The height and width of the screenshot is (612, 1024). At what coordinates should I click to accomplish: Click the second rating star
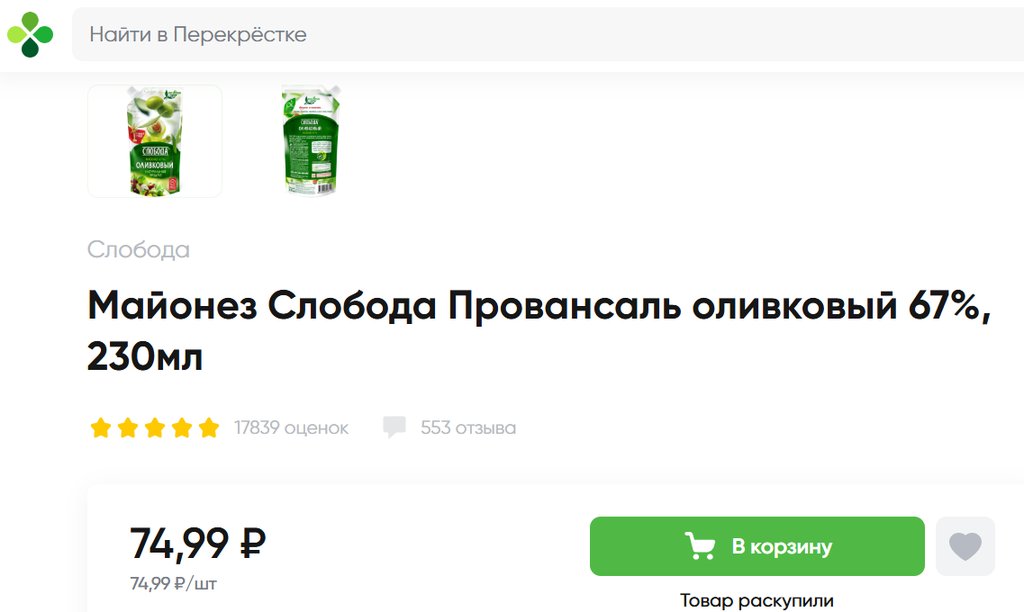128,428
